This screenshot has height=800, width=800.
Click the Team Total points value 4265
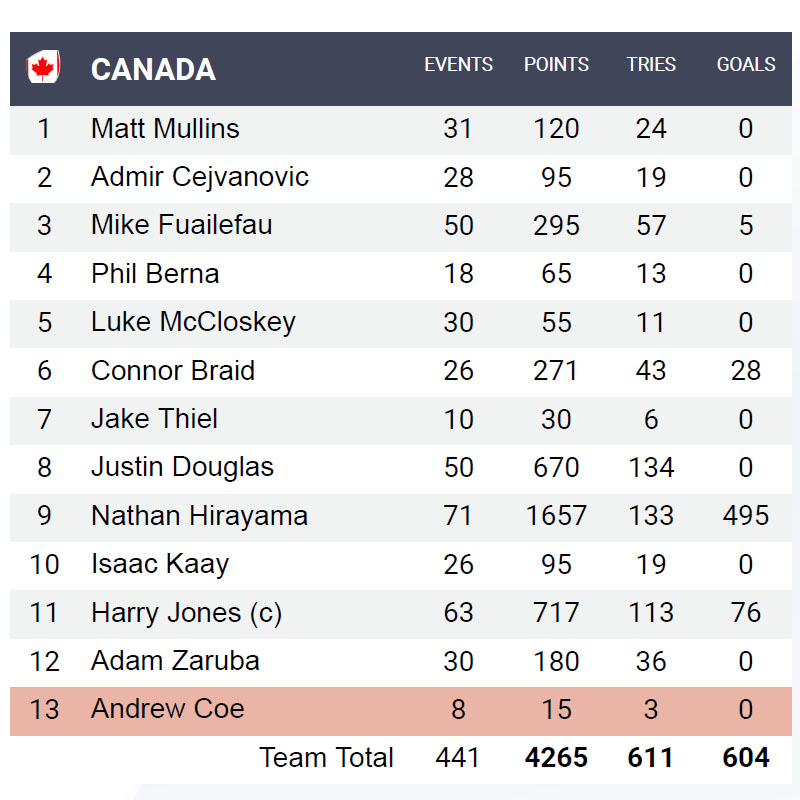pos(556,757)
